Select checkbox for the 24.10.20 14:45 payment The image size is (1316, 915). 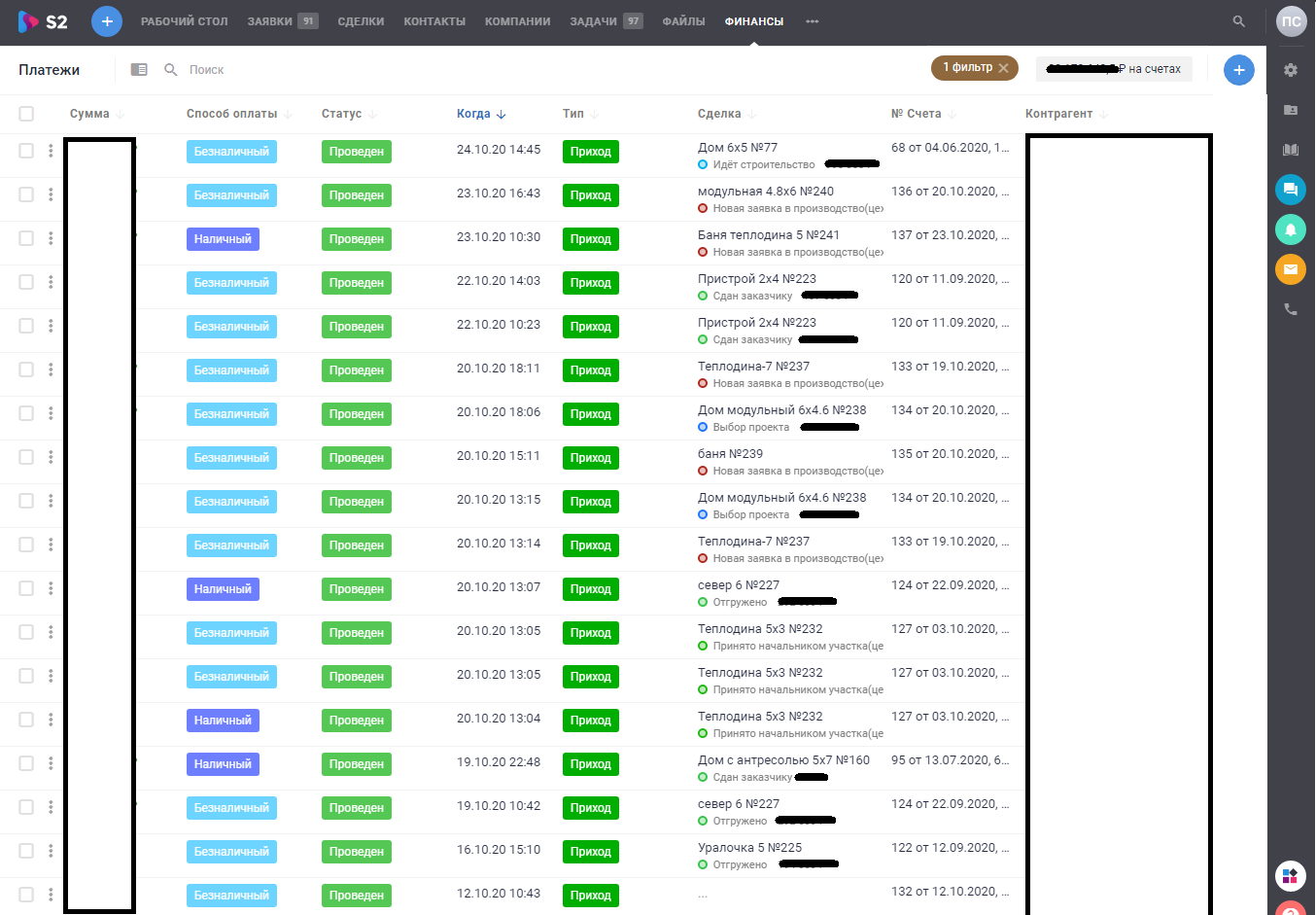pos(26,151)
